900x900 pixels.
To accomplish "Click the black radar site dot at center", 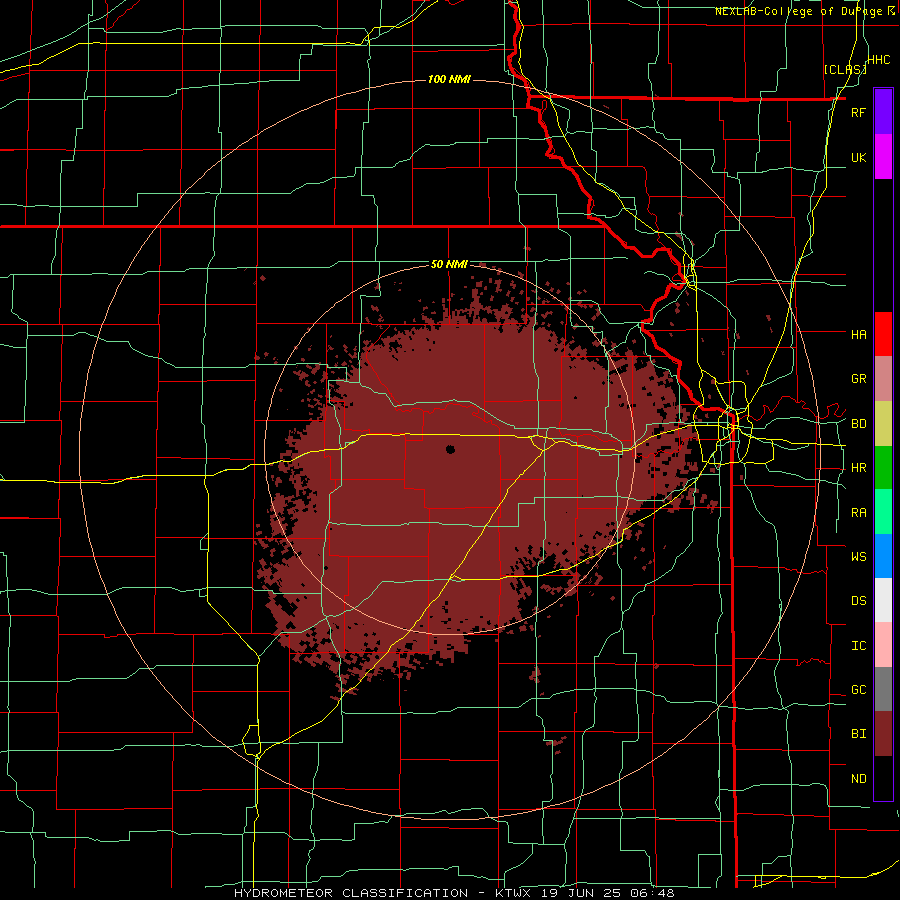I will (451, 449).
